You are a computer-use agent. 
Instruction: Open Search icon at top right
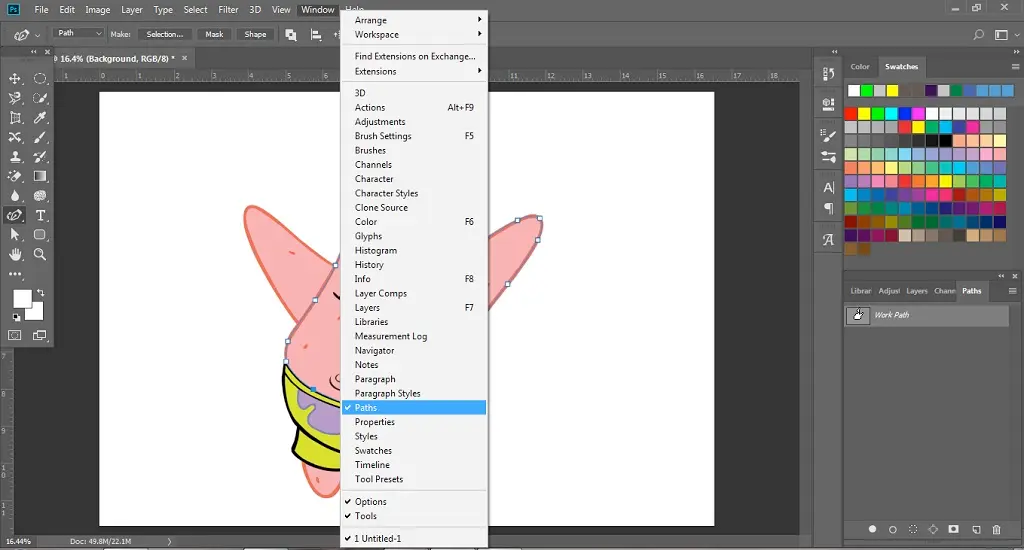coord(978,35)
